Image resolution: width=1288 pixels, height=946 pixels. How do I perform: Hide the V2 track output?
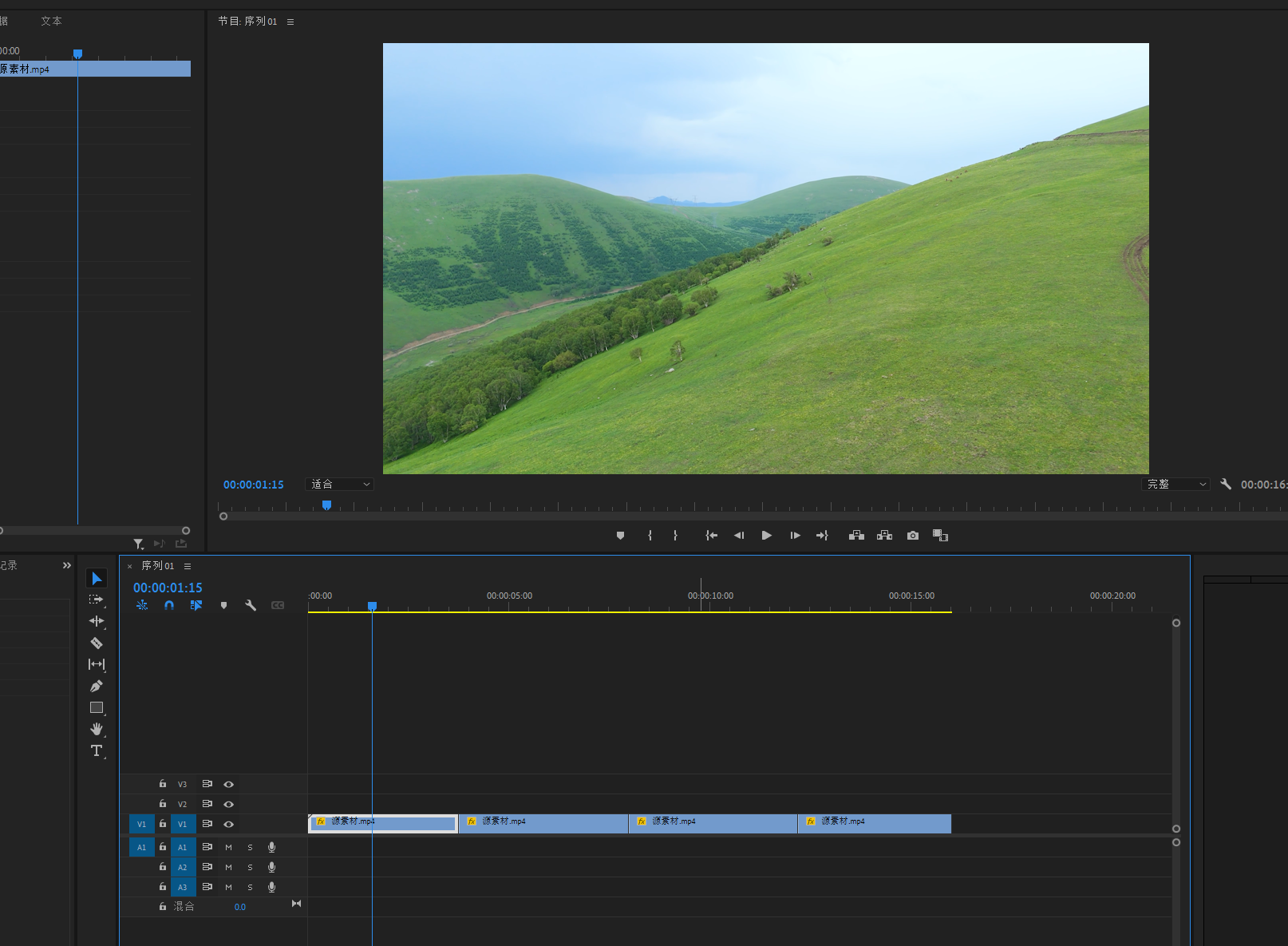(x=229, y=804)
